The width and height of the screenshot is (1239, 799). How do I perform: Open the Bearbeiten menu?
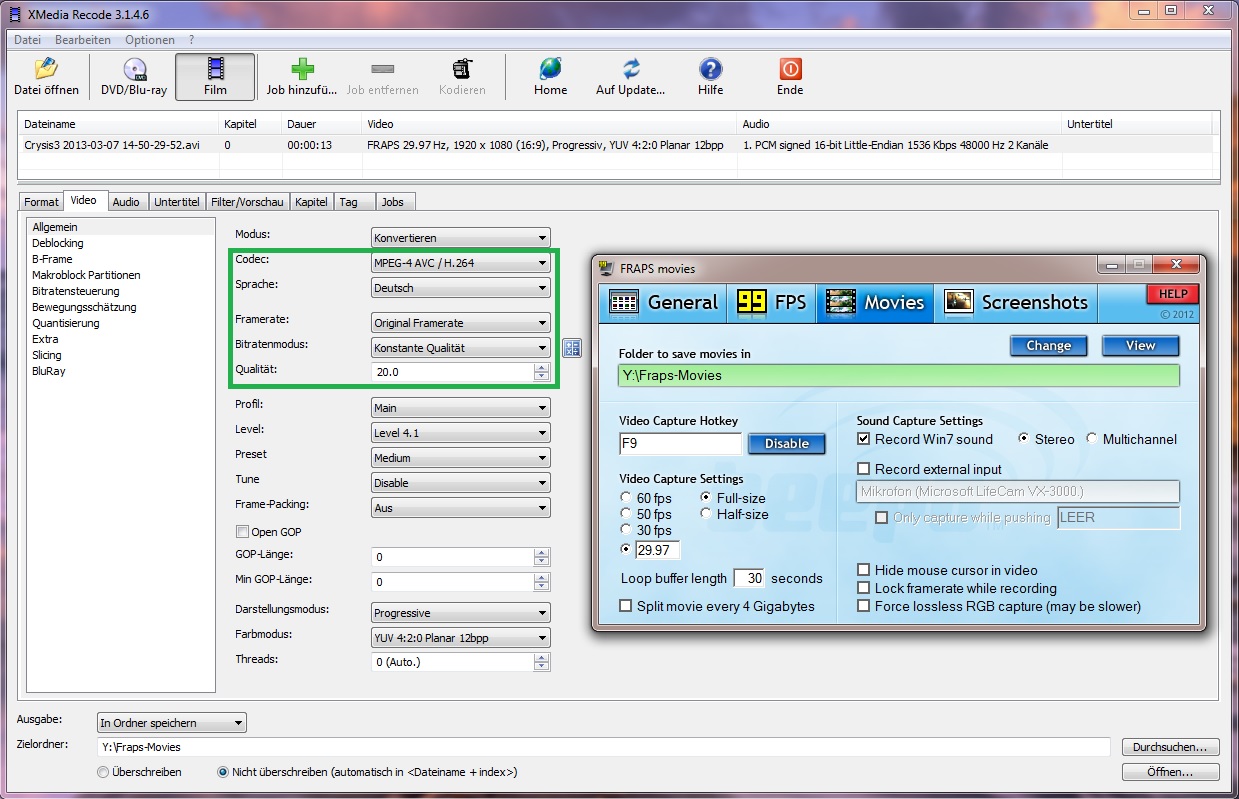click(83, 40)
